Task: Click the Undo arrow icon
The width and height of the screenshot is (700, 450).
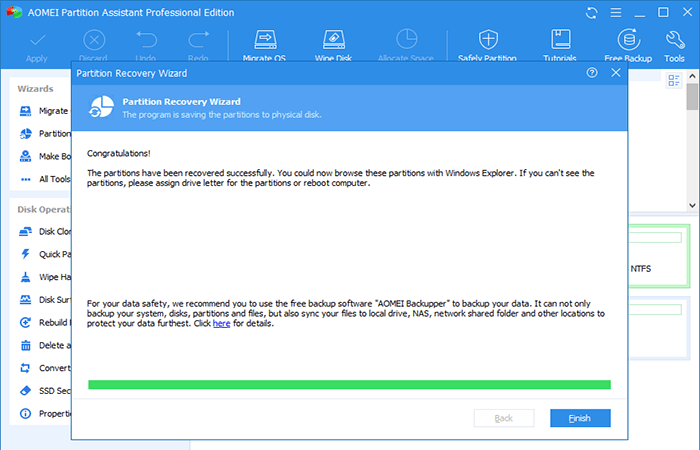Action: [146, 40]
